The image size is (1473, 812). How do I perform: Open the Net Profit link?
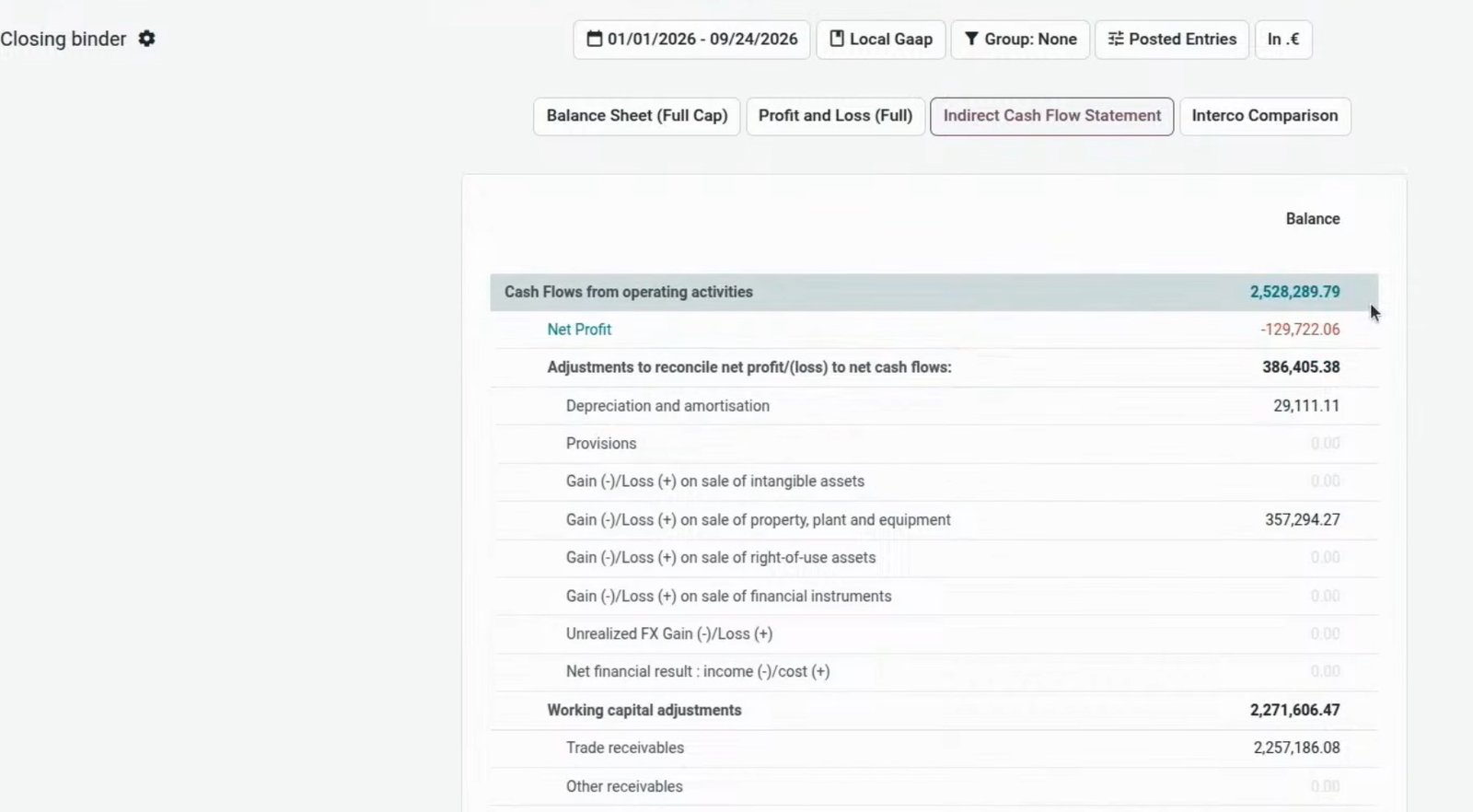click(x=579, y=330)
